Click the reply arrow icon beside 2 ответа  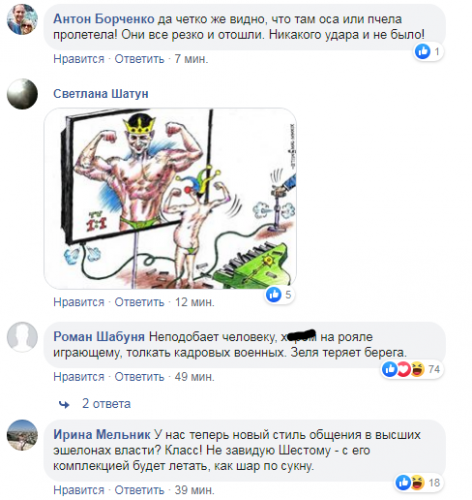(64, 405)
